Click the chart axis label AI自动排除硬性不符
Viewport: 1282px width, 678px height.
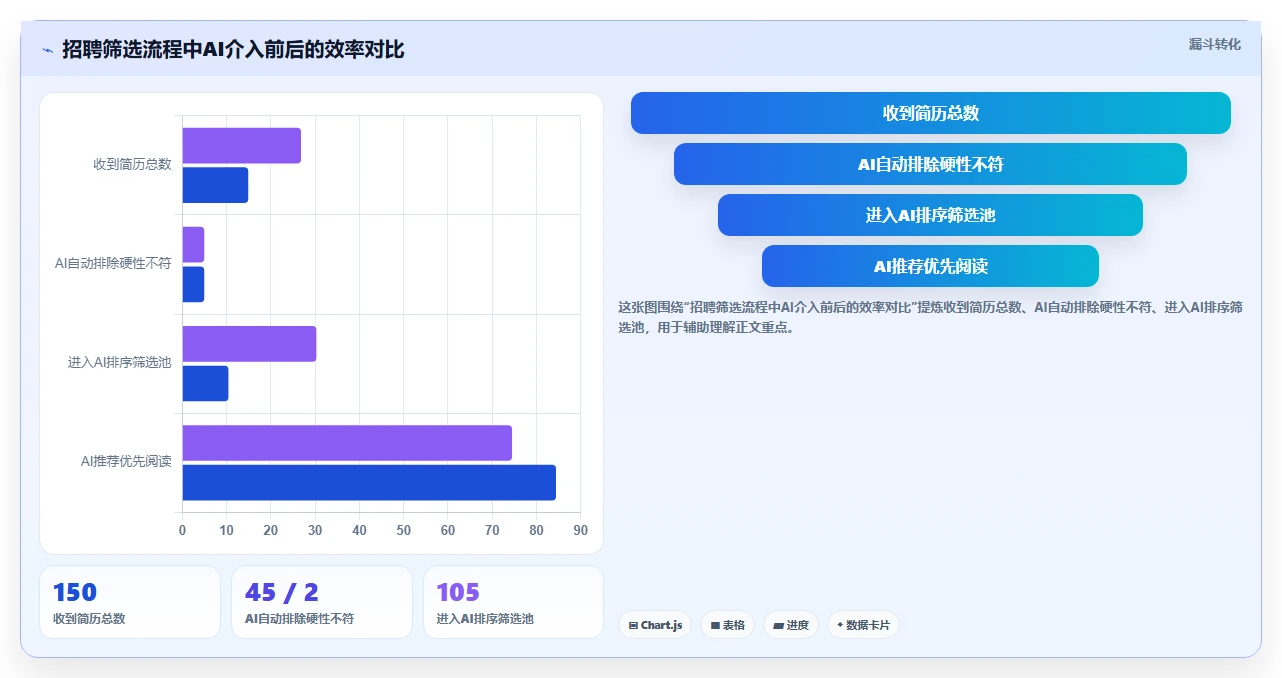coord(113,264)
